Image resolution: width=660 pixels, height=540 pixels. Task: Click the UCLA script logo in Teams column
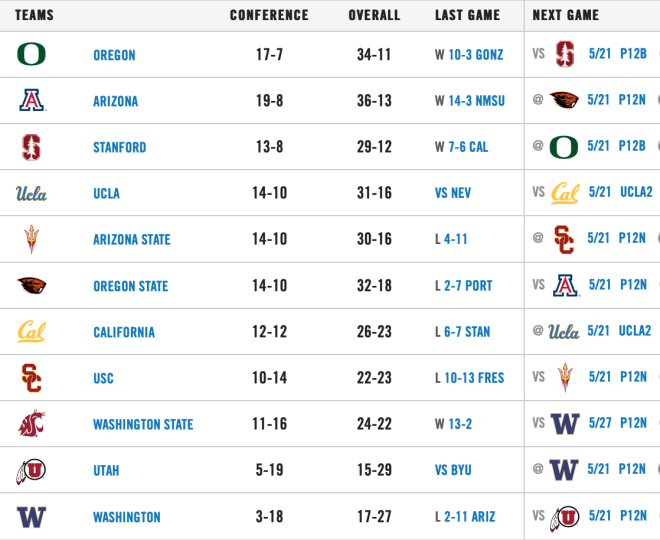click(x=31, y=194)
